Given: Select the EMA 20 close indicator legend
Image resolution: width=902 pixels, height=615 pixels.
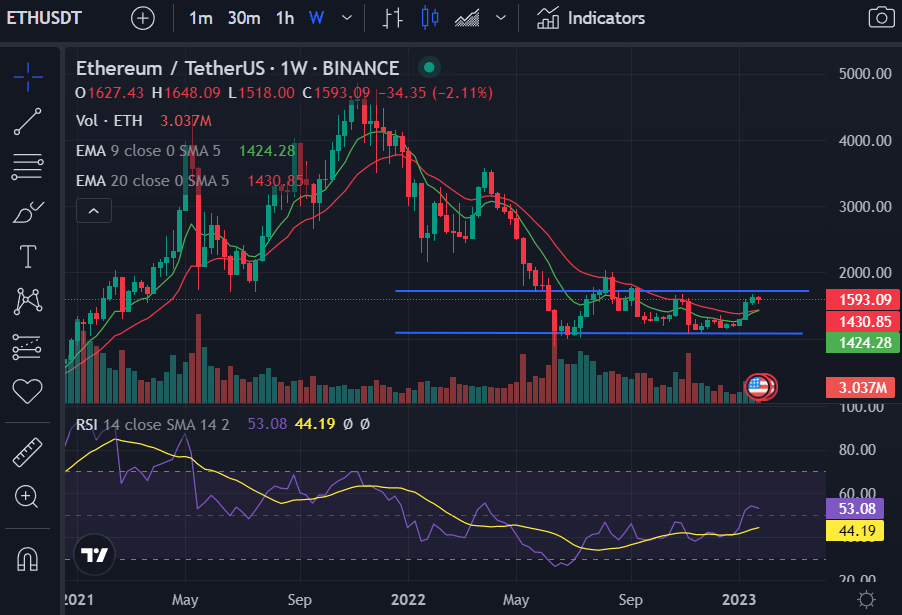Looking at the screenshot, I should click(x=152, y=181).
